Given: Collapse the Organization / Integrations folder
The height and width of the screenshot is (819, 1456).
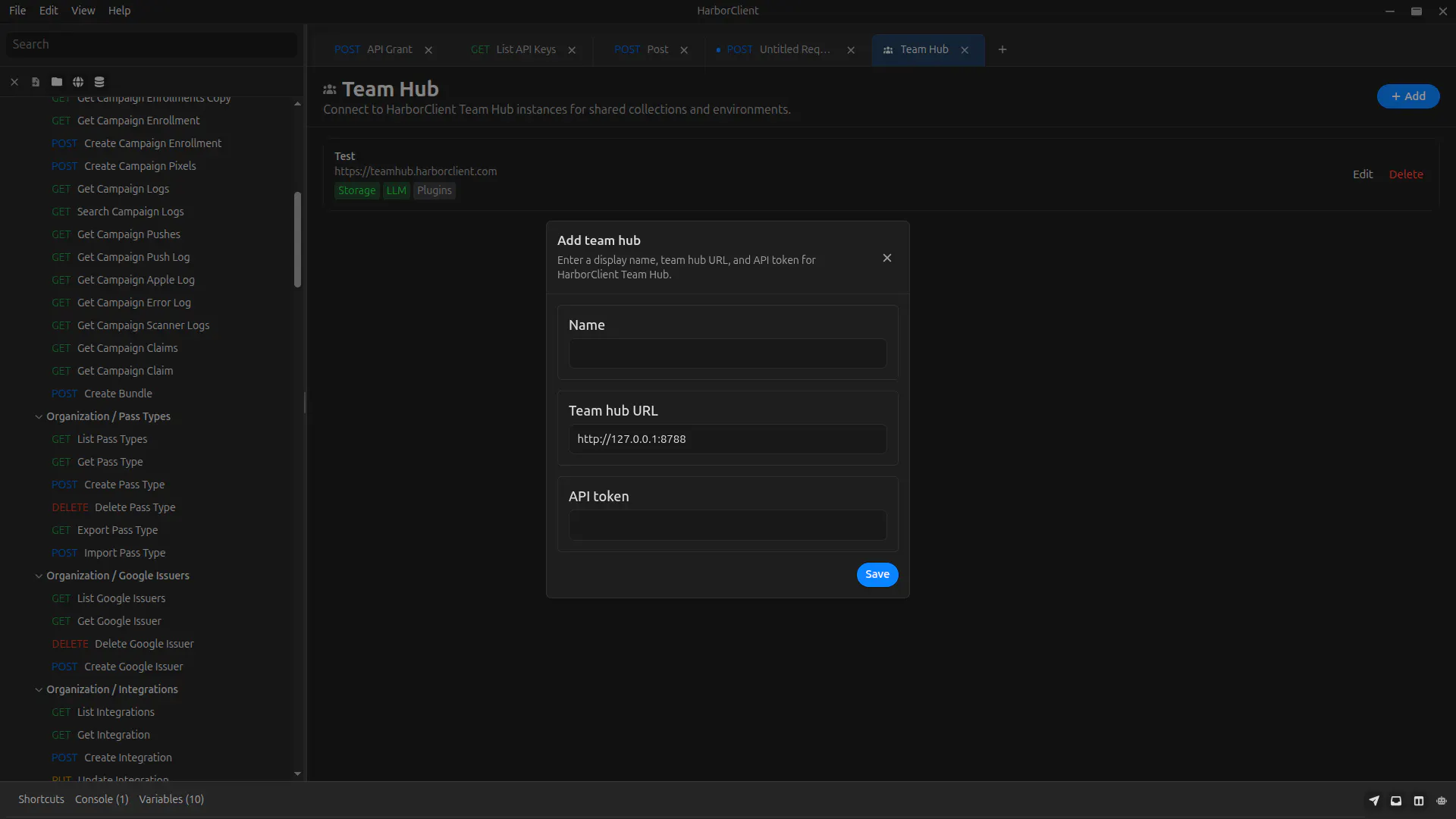Looking at the screenshot, I should click(x=39, y=689).
